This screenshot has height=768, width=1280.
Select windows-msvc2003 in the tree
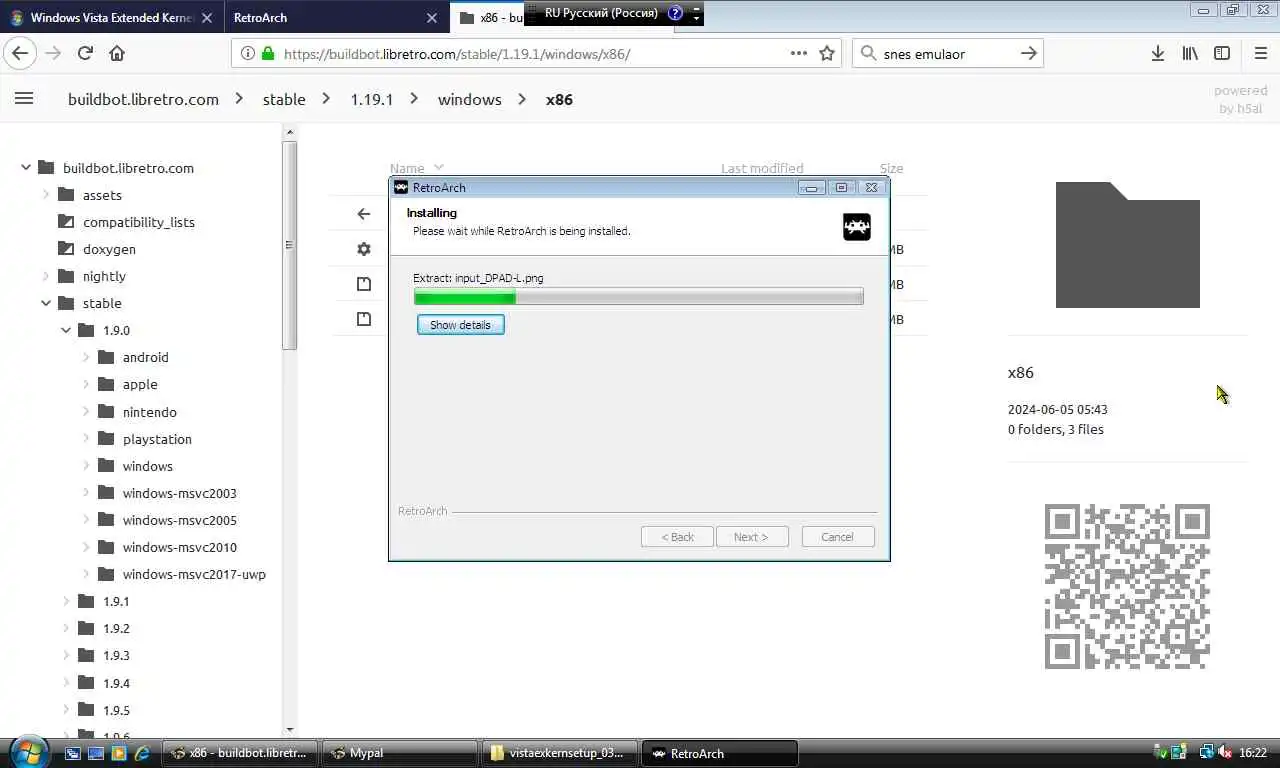pyautogui.click(x=180, y=493)
